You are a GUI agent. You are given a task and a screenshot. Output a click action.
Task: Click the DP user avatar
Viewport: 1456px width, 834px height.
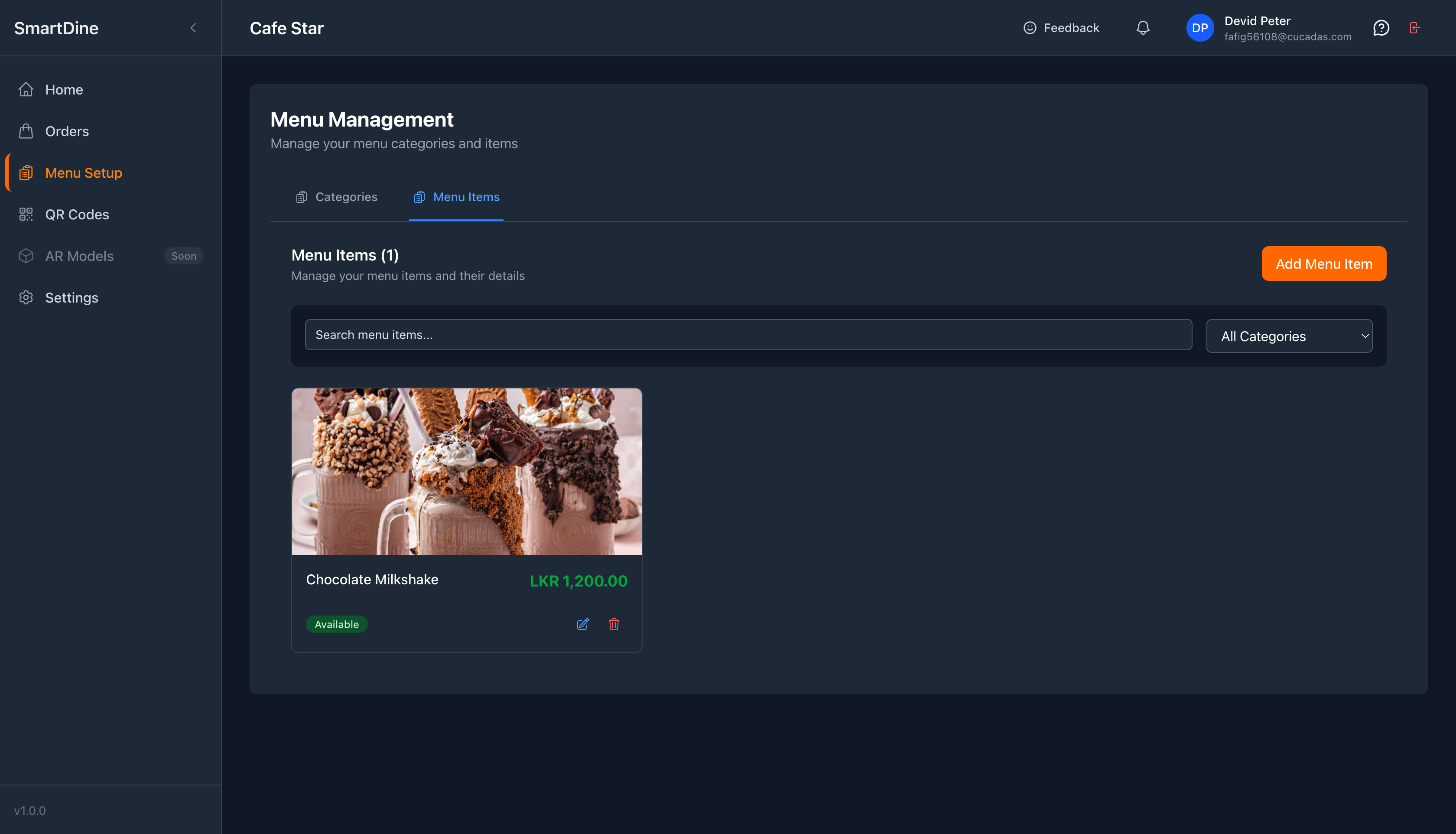(x=1199, y=27)
